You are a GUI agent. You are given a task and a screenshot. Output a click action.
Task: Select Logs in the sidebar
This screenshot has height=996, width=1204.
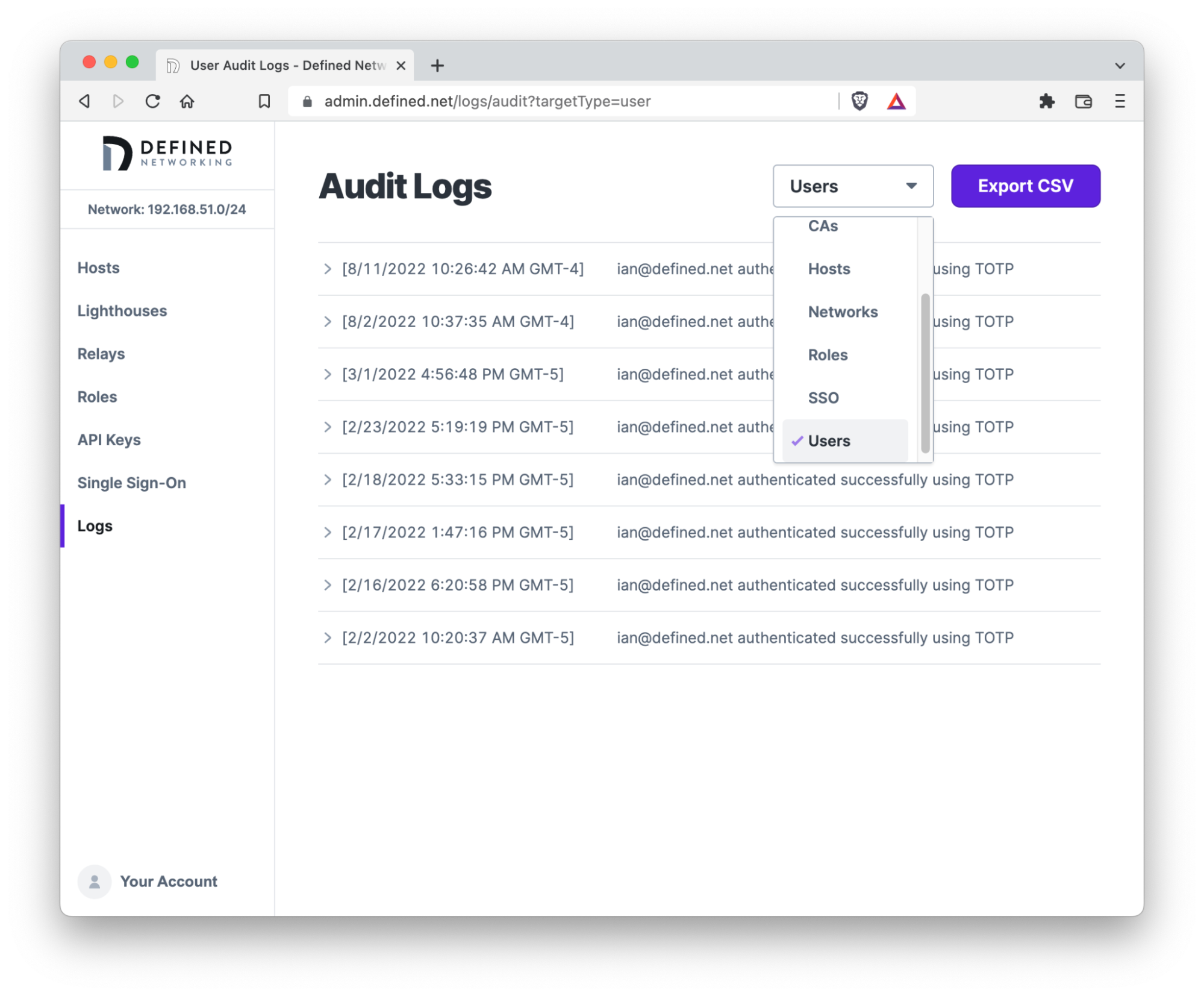tap(94, 525)
